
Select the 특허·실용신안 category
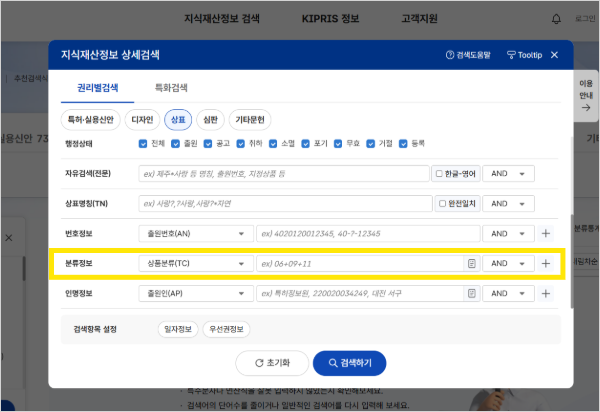pos(91,120)
